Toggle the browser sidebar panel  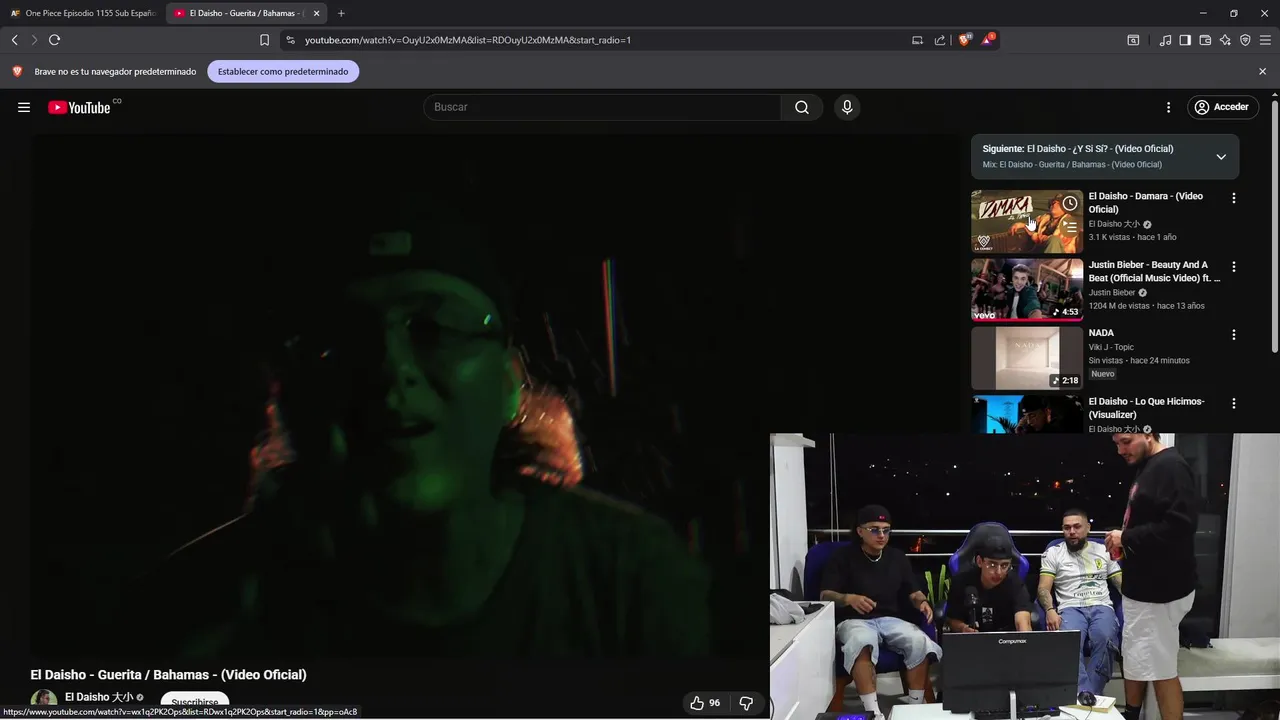click(1185, 40)
